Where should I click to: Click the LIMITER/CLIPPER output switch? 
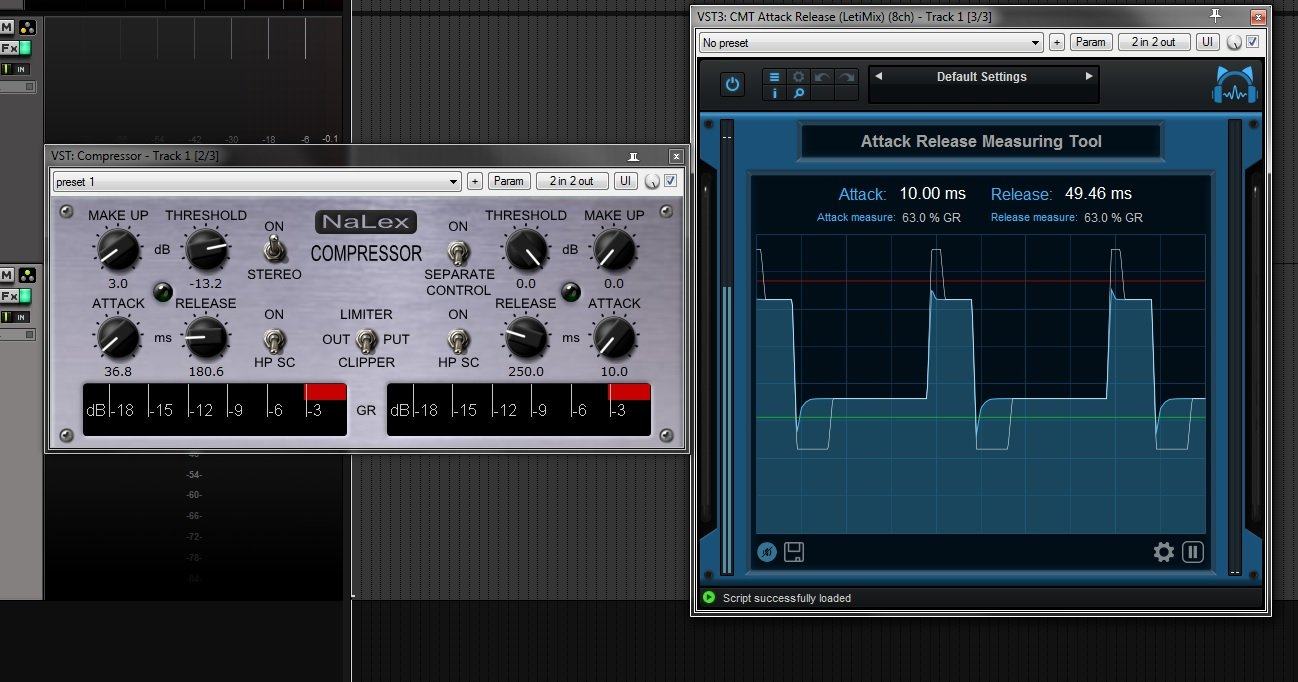366,340
